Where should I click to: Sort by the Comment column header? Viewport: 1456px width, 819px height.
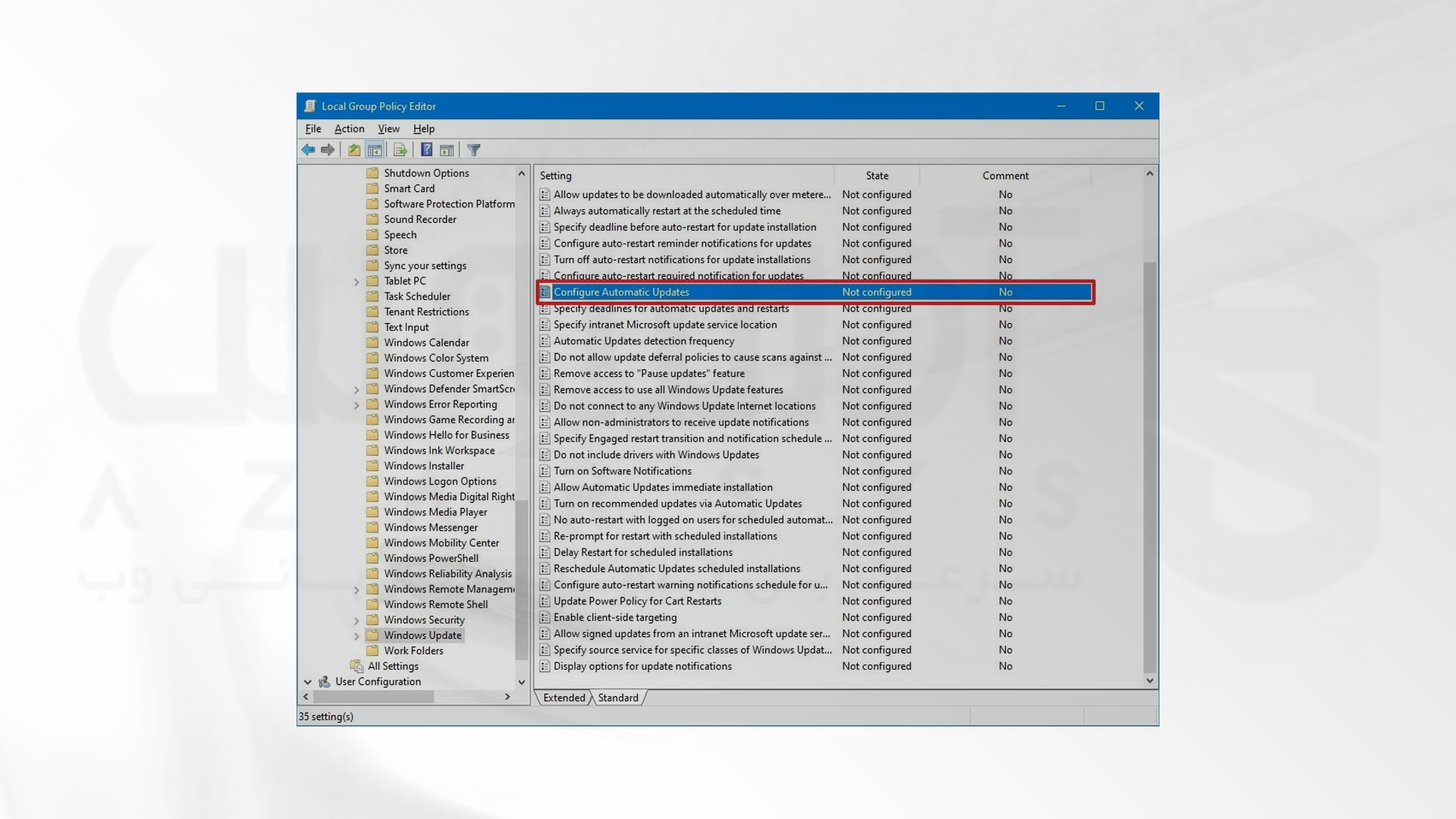point(1006,175)
